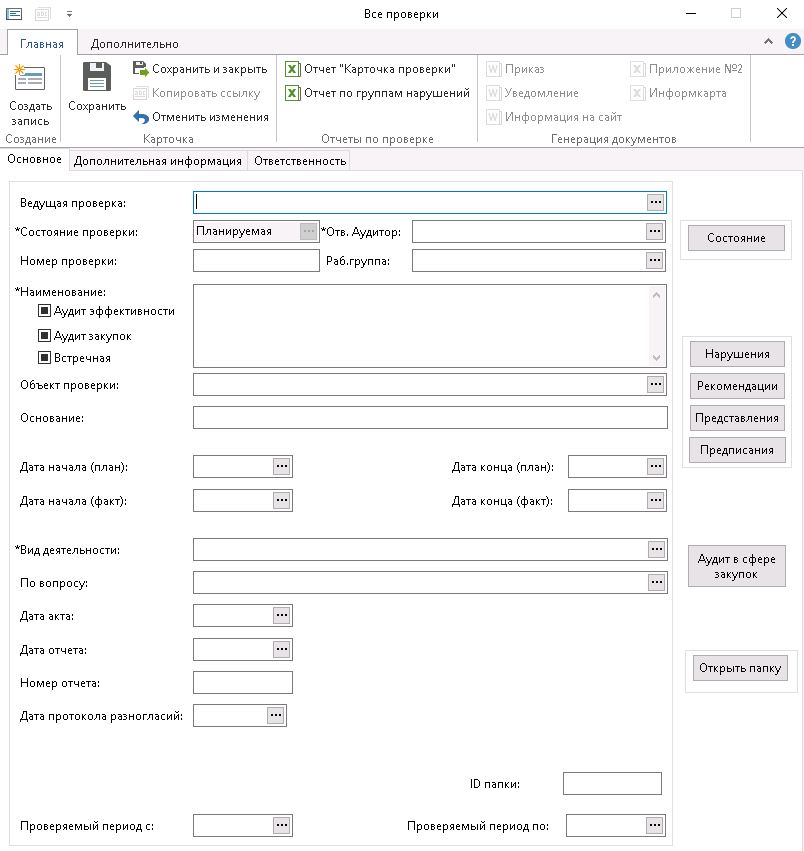Click the Открыть папку button
The height and width of the screenshot is (851, 804).
click(740, 668)
